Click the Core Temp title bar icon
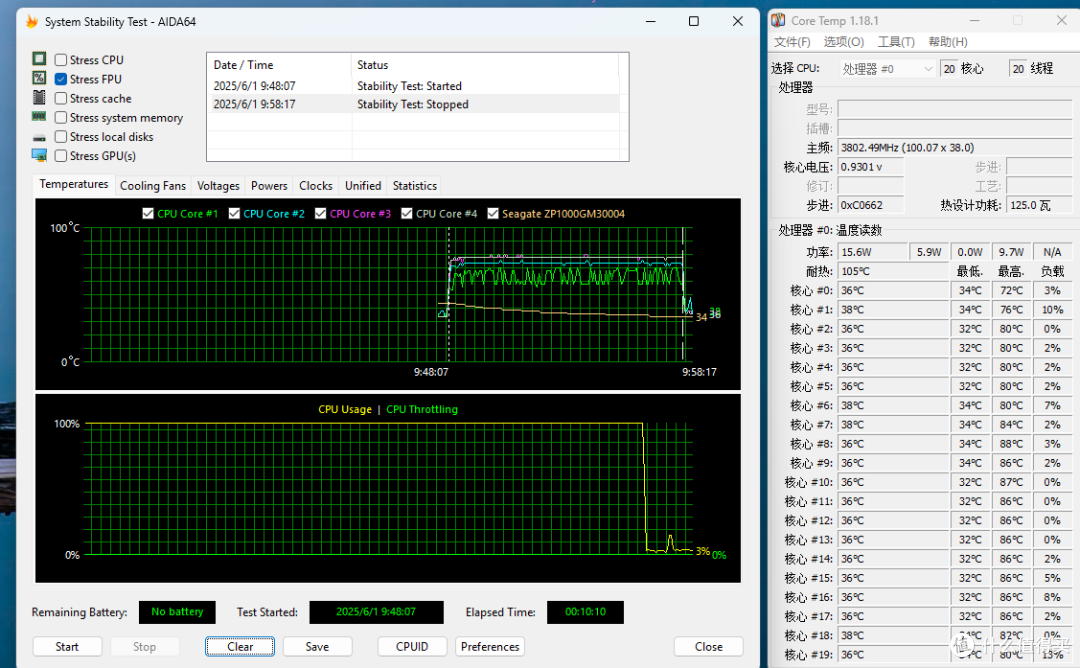Image resolution: width=1080 pixels, height=668 pixels. point(778,21)
